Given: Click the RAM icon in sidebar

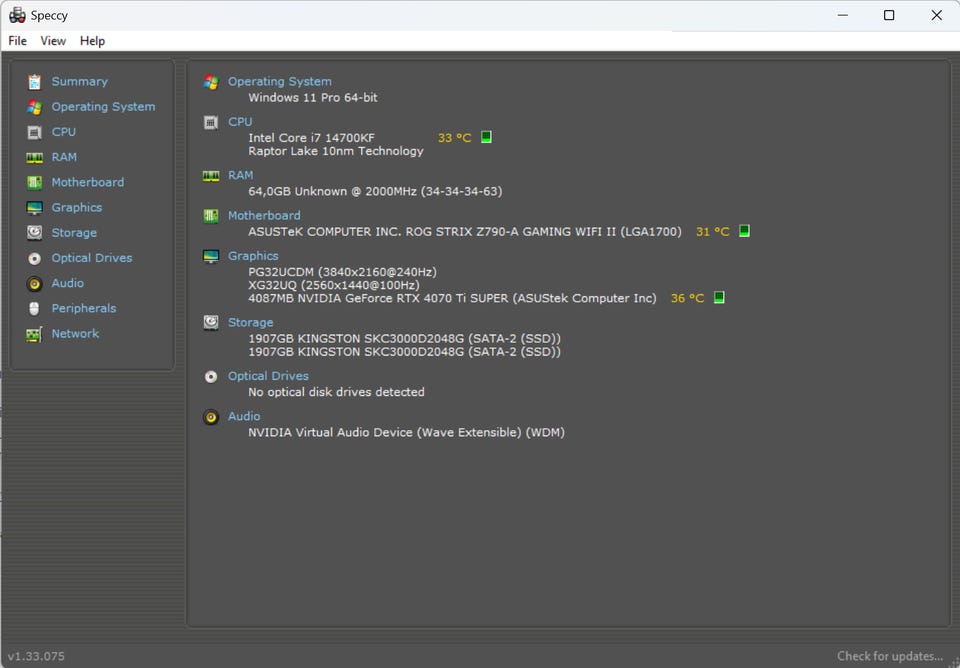Looking at the screenshot, I should click(x=34, y=157).
